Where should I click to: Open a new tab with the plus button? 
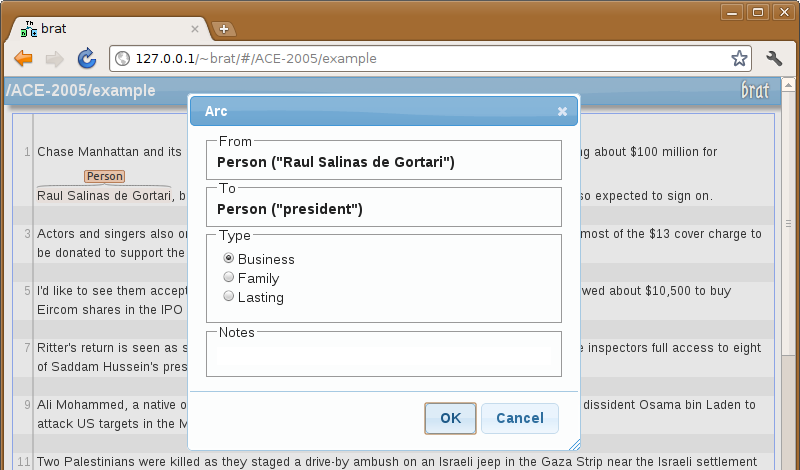coord(224,29)
